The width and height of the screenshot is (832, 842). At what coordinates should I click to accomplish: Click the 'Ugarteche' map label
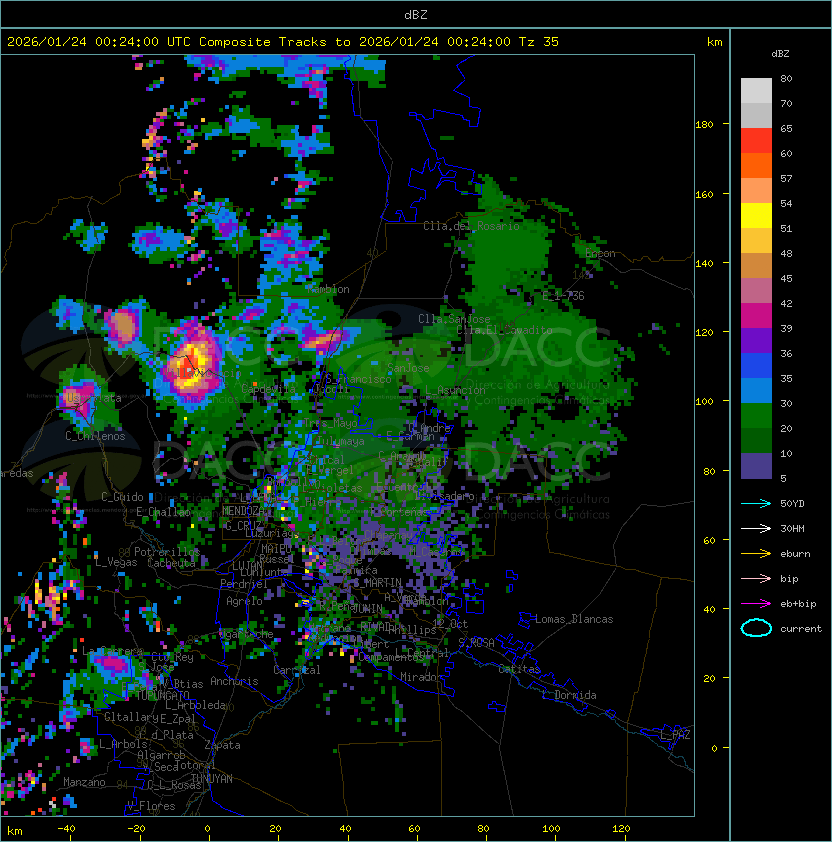pos(247,634)
